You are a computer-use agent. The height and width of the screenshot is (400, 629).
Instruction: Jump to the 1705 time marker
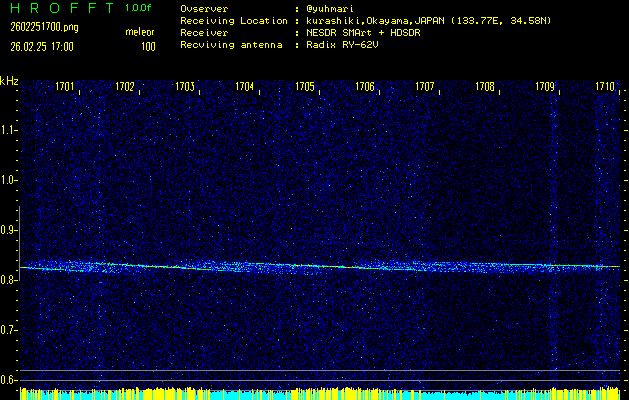[305, 87]
